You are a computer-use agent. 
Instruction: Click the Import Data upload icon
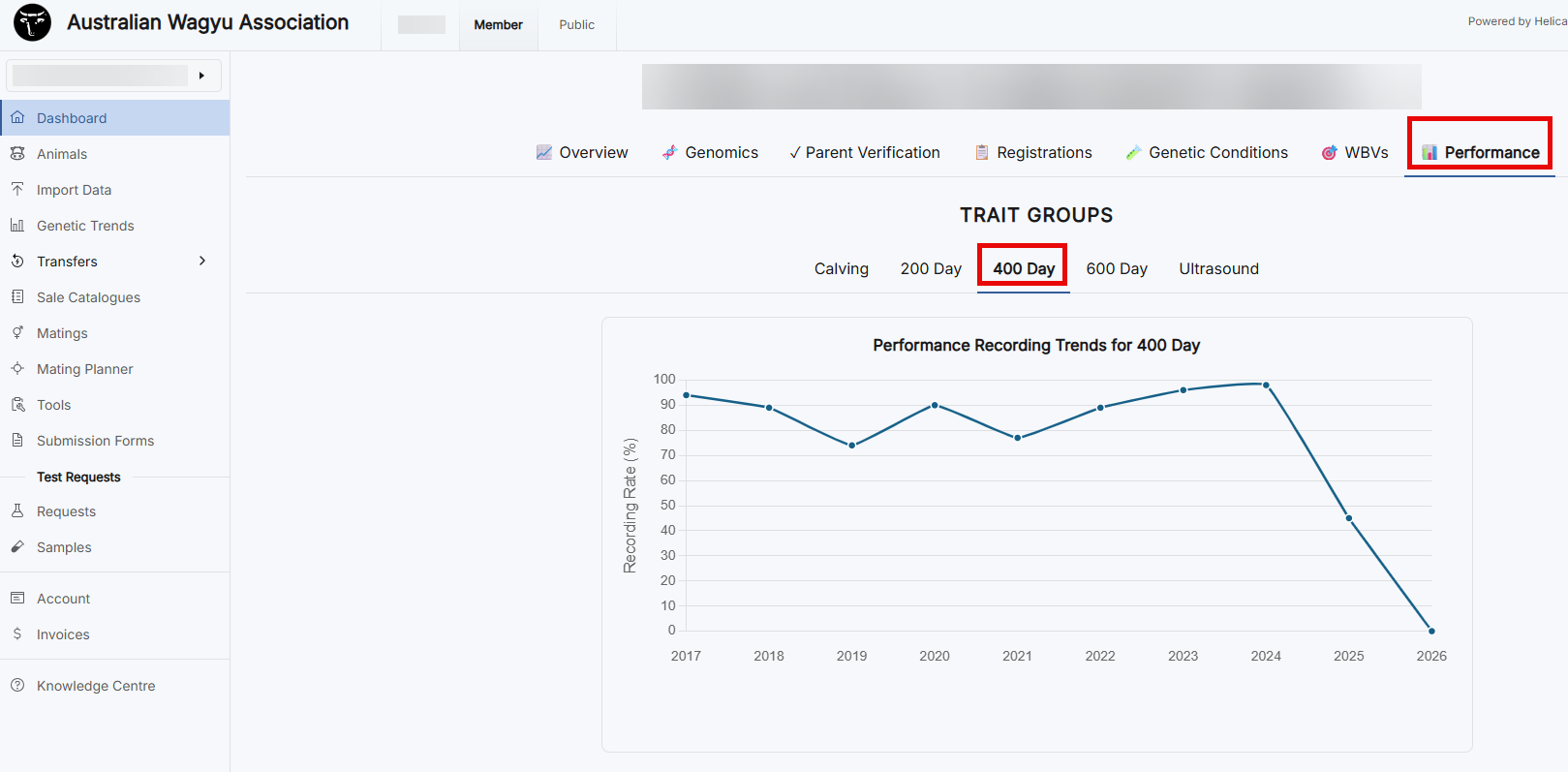click(17, 189)
